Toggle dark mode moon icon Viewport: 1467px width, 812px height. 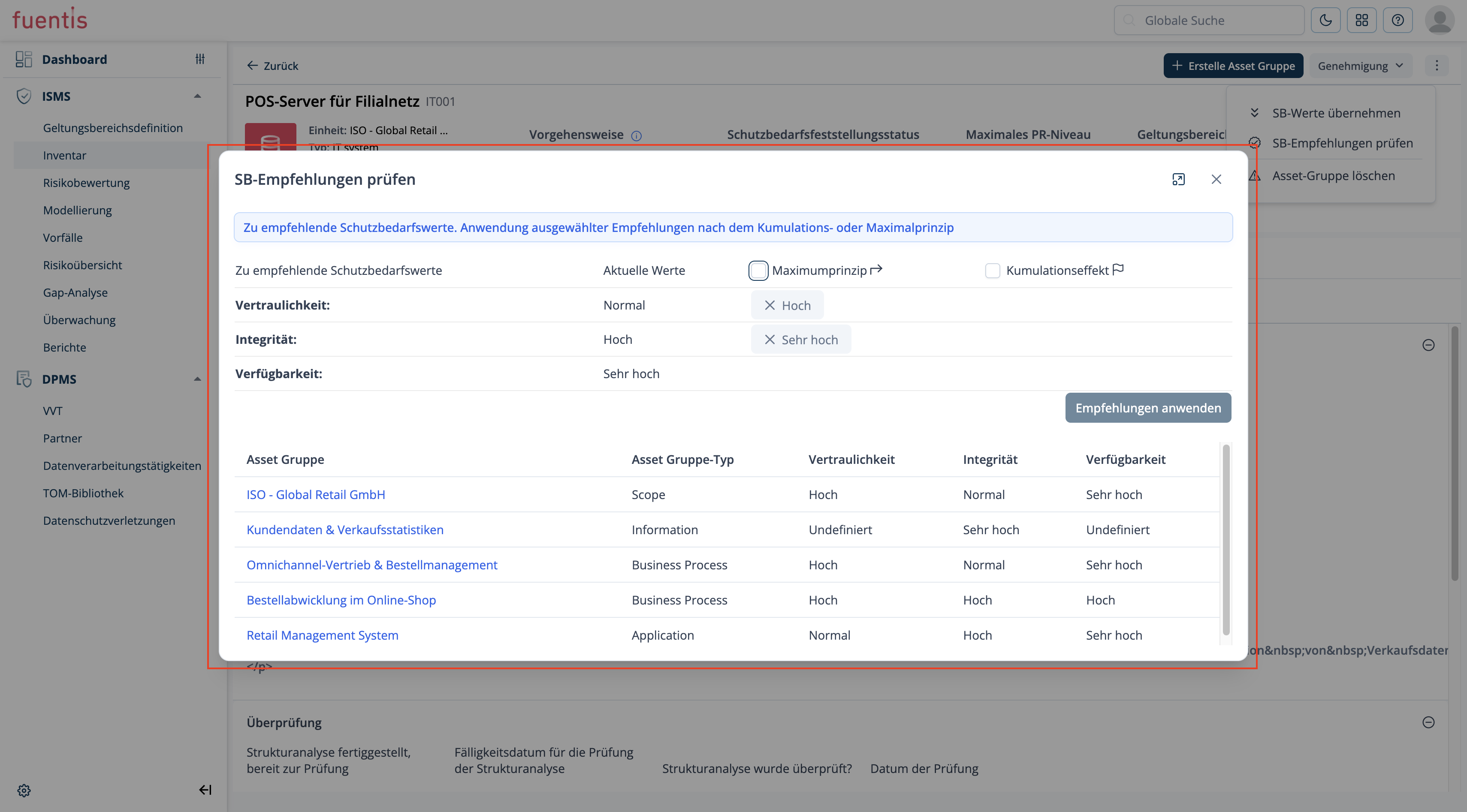tap(1325, 21)
